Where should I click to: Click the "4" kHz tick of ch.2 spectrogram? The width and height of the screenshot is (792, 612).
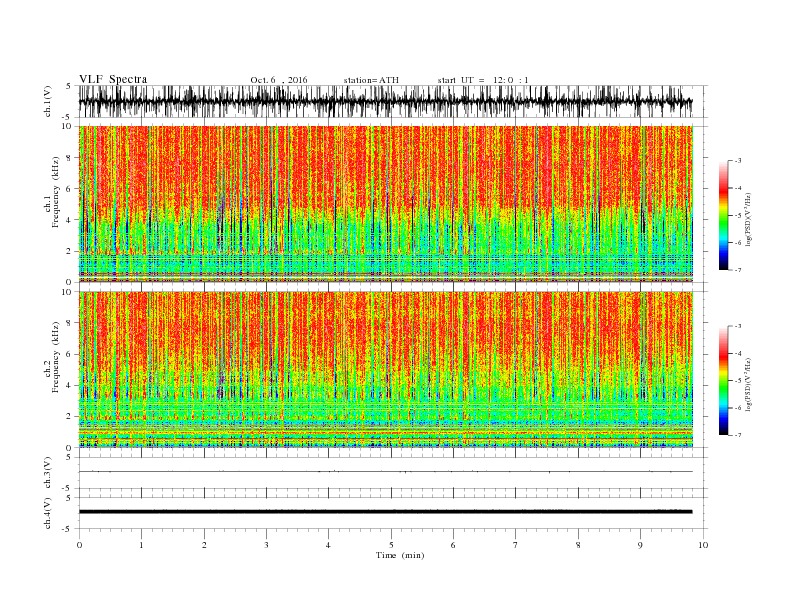[x=70, y=385]
